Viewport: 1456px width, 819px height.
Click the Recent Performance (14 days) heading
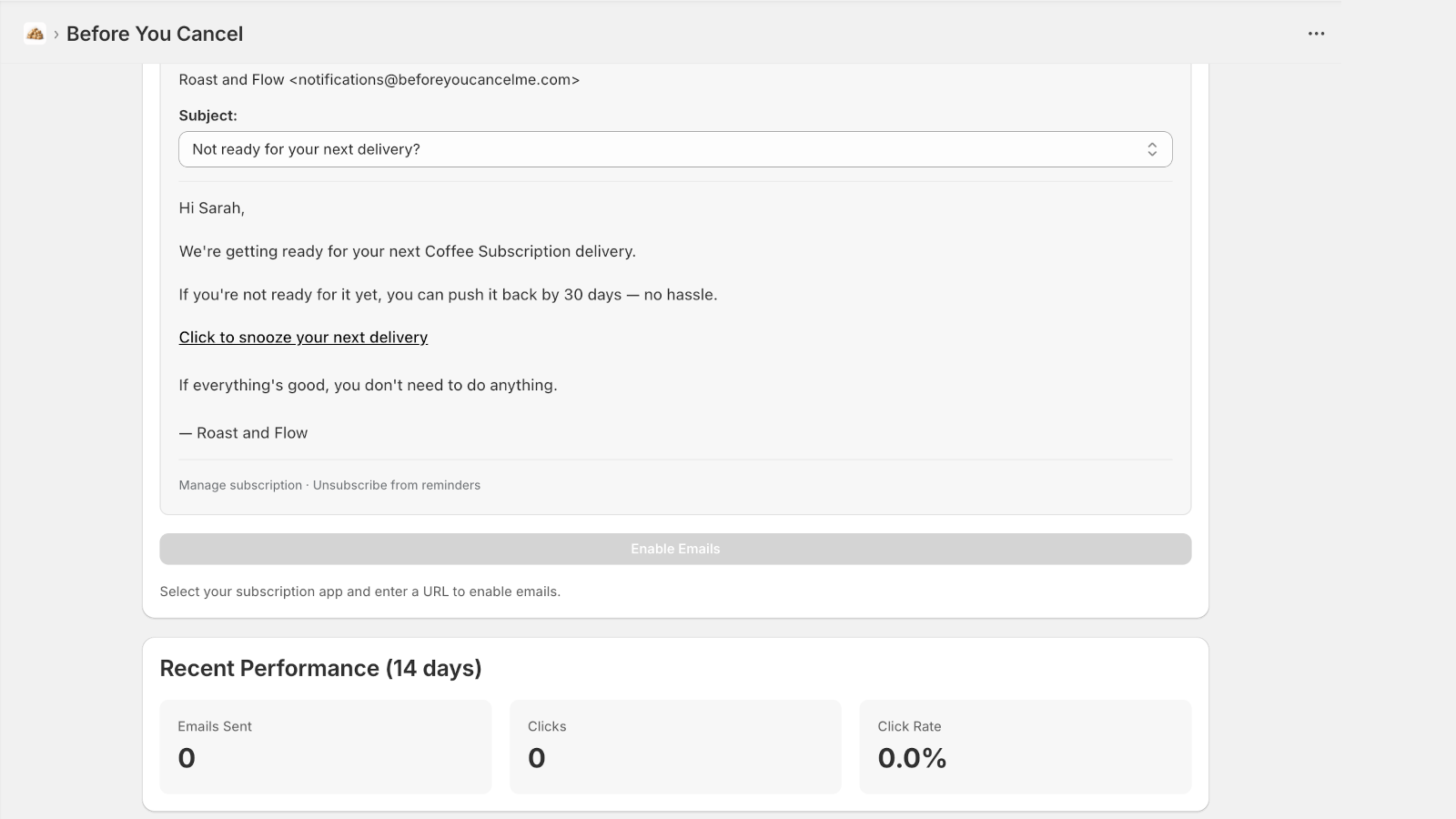(x=320, y=668)
